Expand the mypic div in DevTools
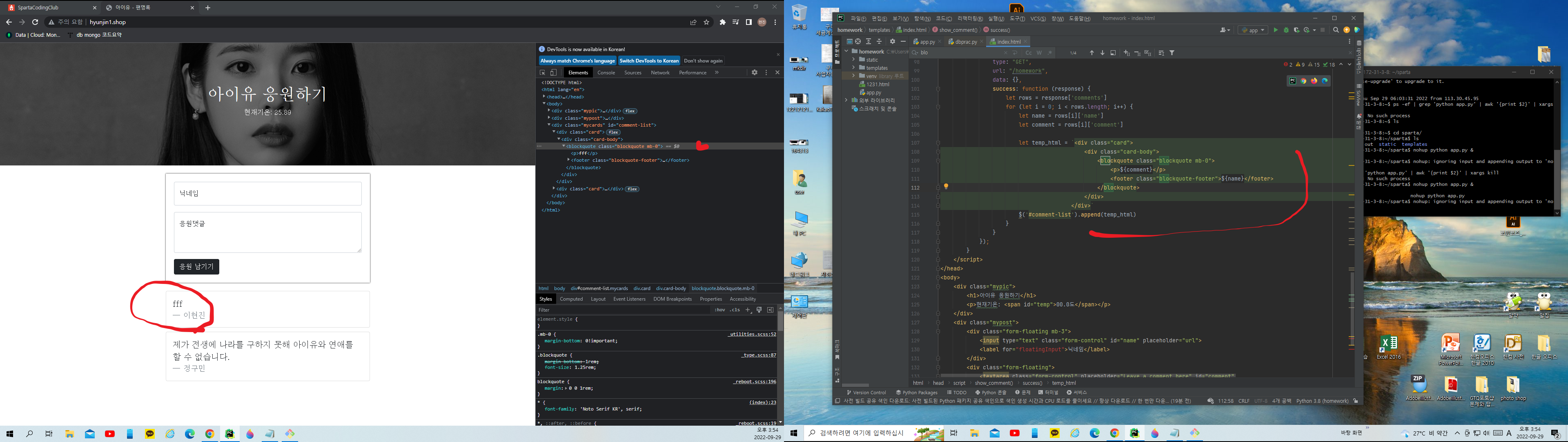 pyautogui.click(x=548, y=111)
